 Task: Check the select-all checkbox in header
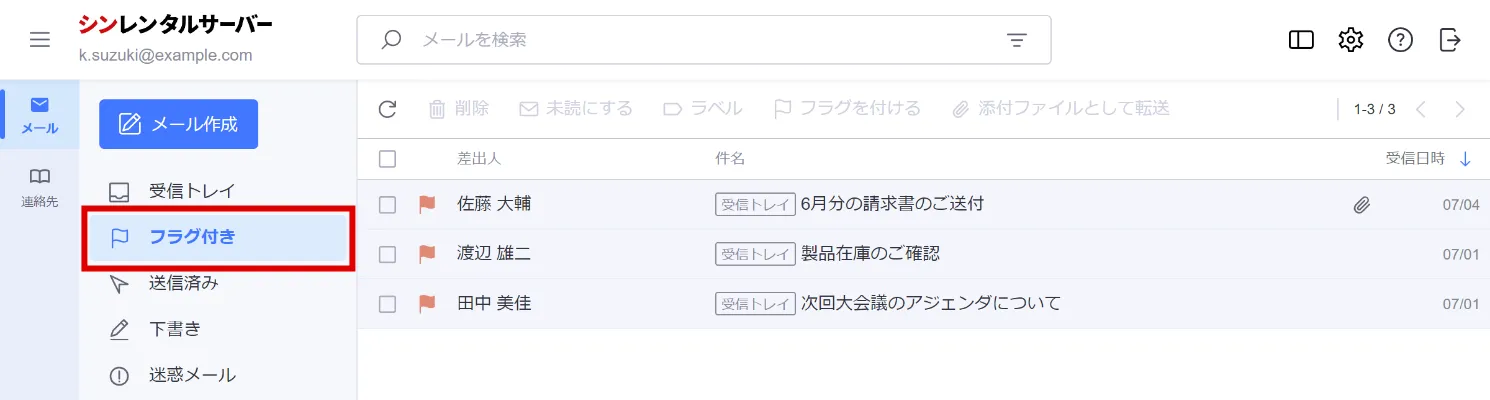coord(388,159)
